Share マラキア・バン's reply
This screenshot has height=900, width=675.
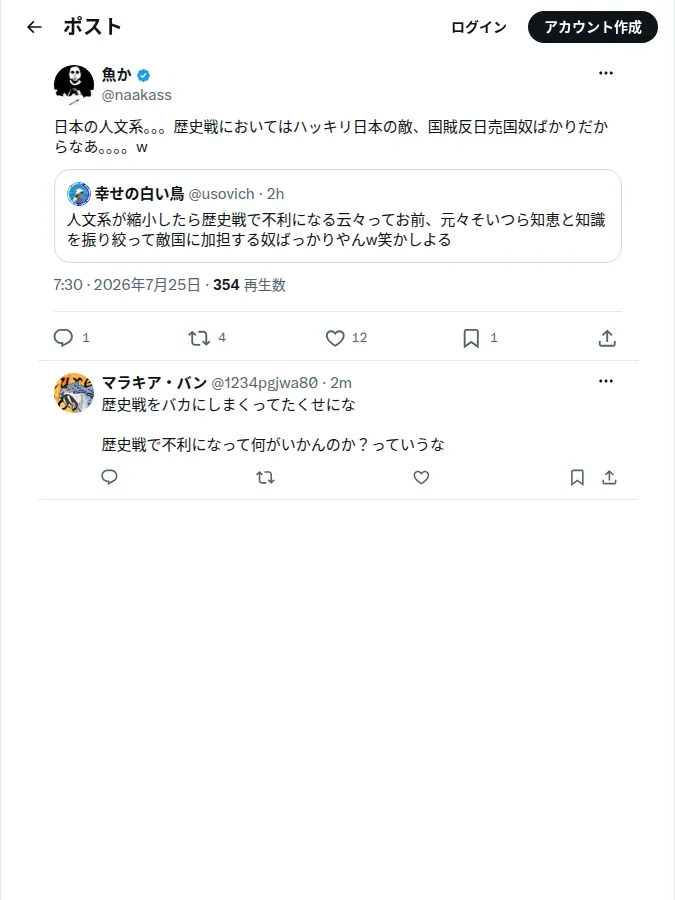click(610, 477)
